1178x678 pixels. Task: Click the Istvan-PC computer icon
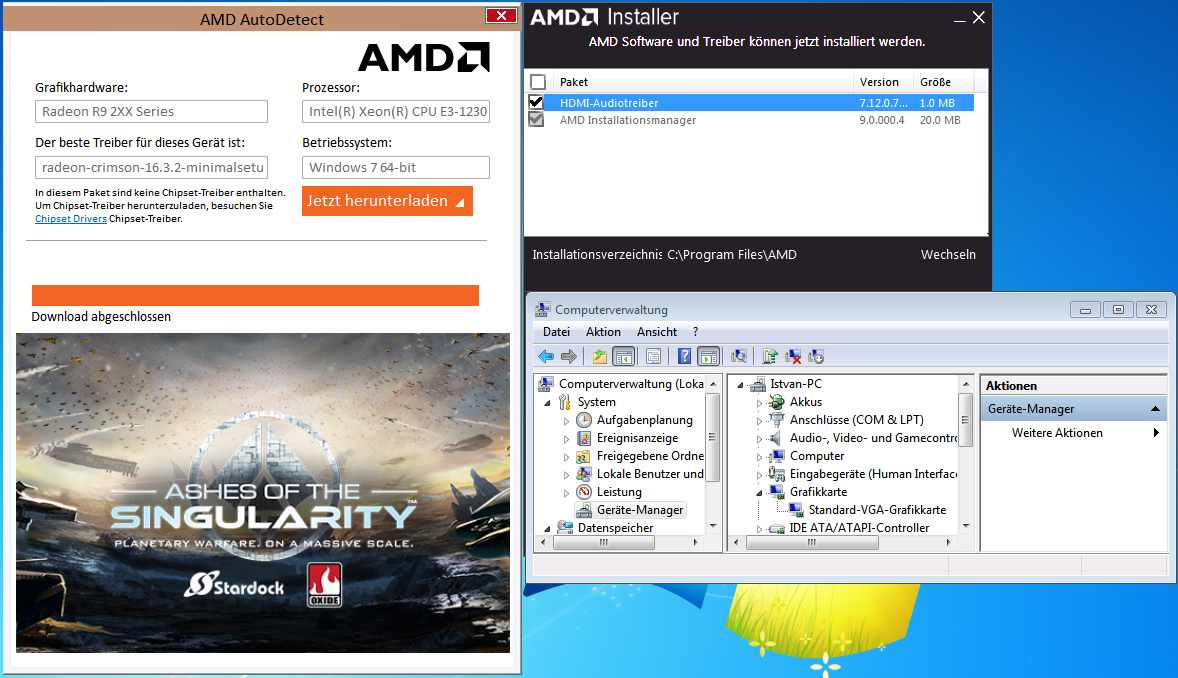click(757, 384)
